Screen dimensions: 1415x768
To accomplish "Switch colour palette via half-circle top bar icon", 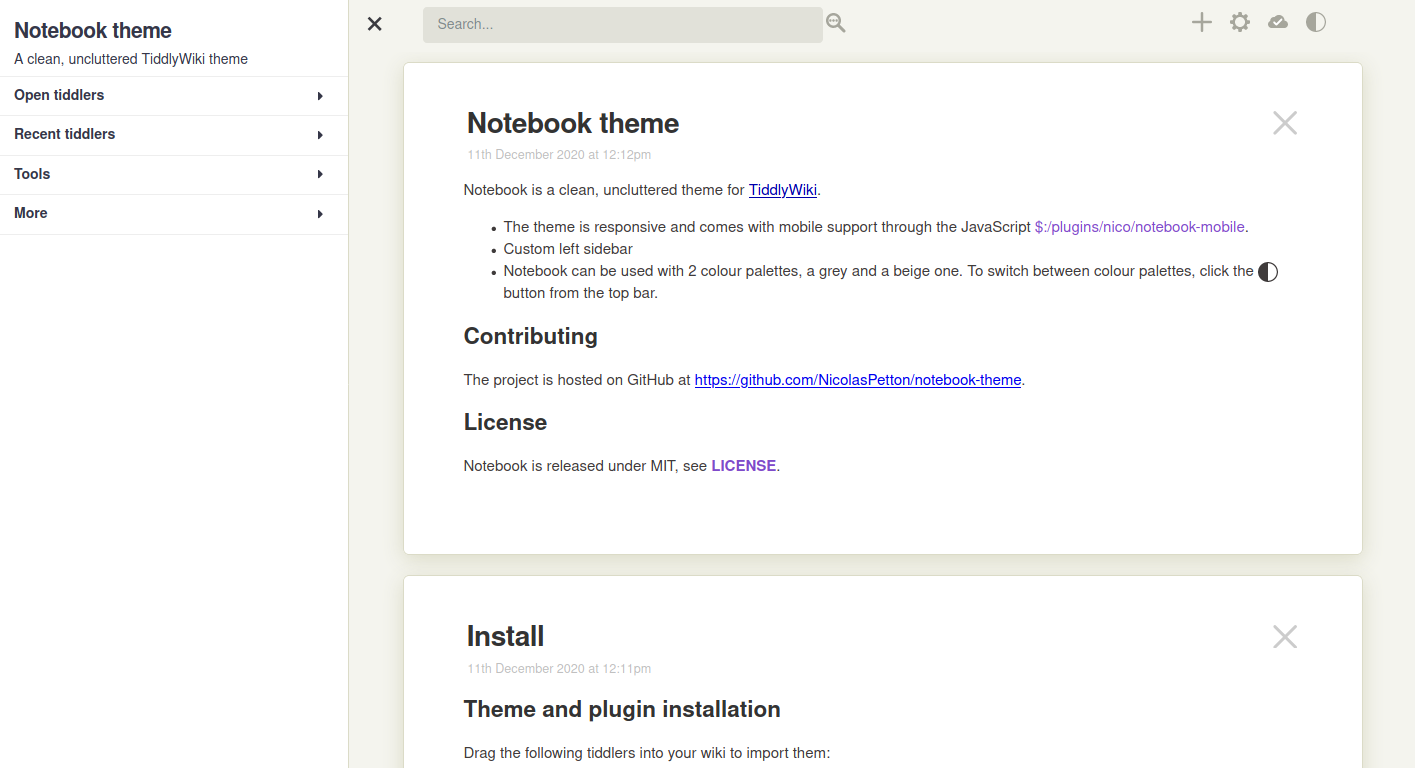I will tap(1316, 22).
